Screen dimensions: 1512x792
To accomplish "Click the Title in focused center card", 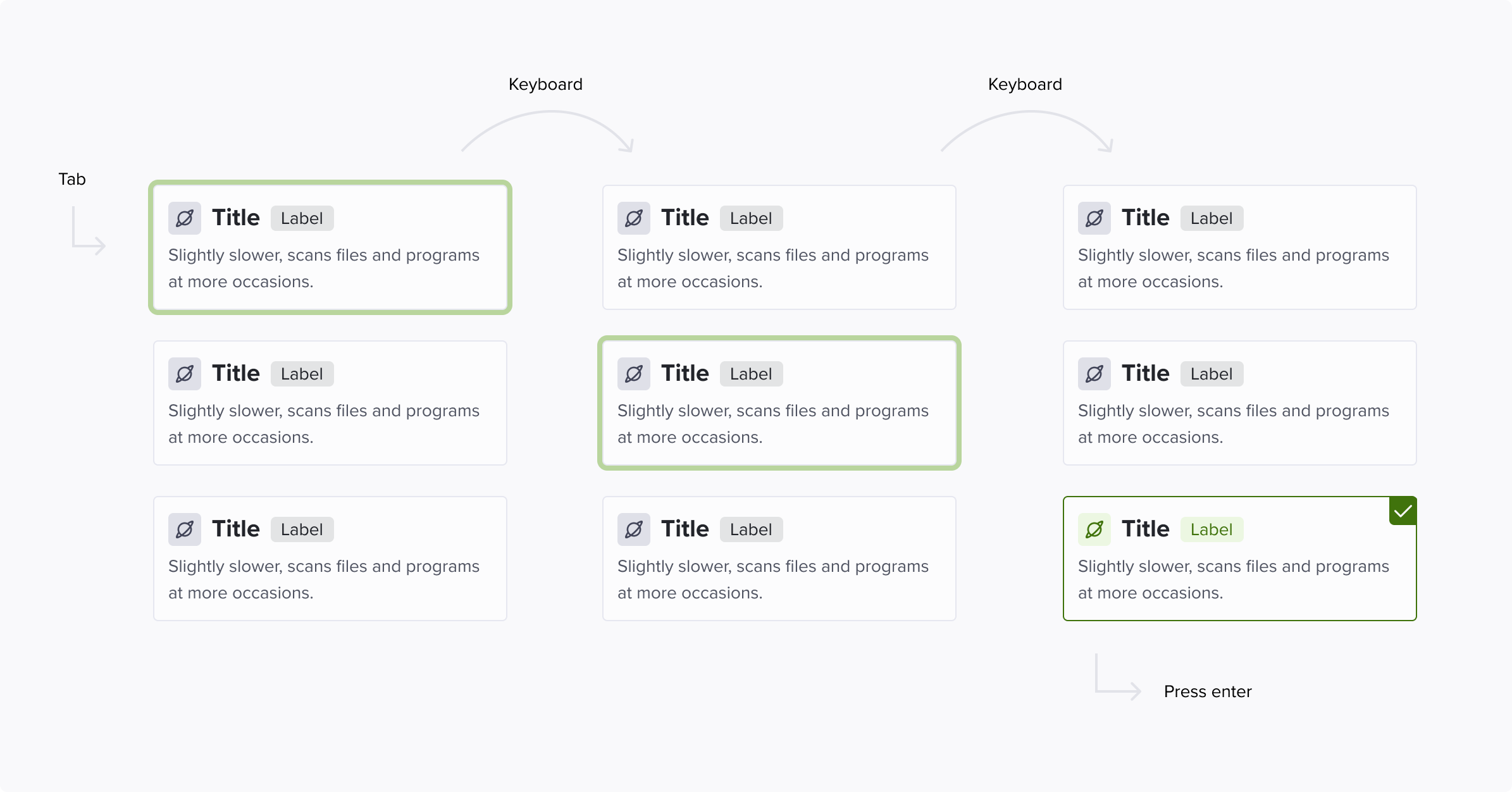I will pyautogui.click(x=685, y=373).
